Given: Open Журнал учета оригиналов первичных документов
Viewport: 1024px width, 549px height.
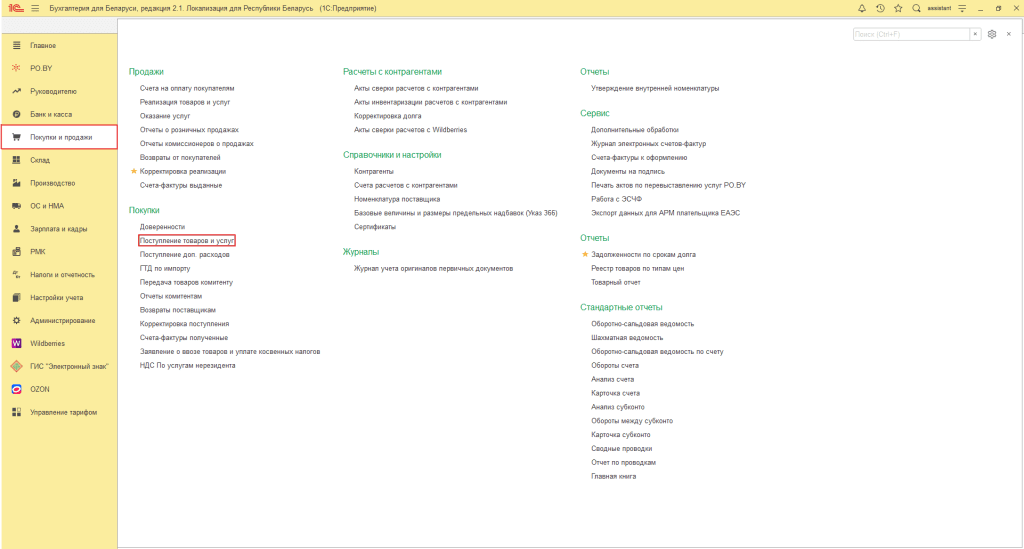Looking at the screenshot, I should click(x=434, y=268).
